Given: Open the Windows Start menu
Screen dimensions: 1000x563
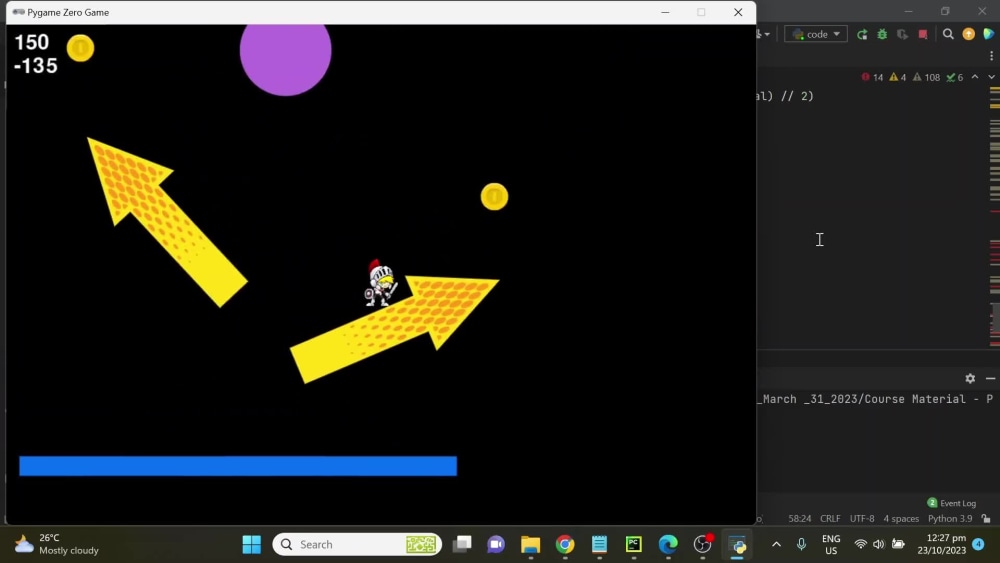Looking at the screenshot, I should tap(251, 545).
